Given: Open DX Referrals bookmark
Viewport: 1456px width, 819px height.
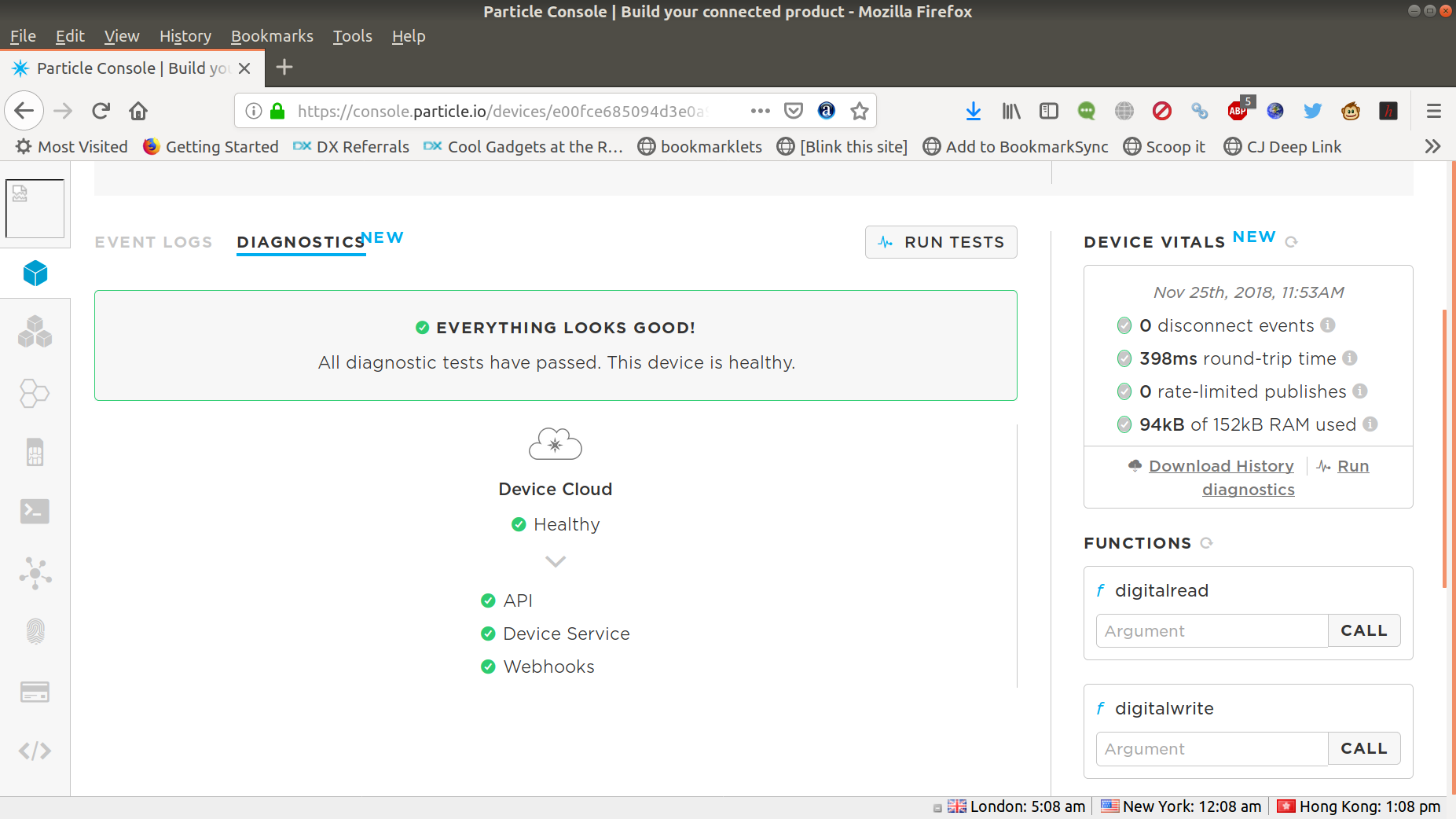Looking at the screenshot, I should (x=351, y=146).
